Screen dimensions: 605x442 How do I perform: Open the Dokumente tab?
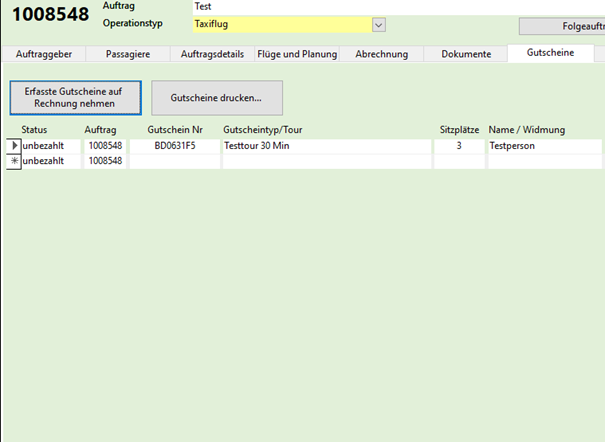pyautogui.click(x=466, y=54)
